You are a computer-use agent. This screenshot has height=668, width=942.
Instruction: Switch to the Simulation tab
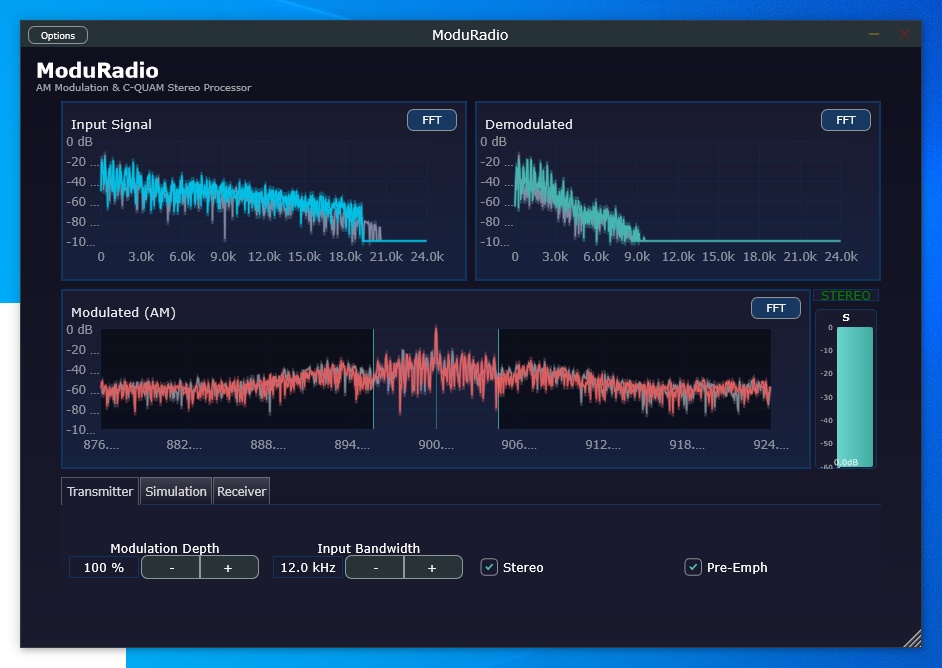pyautogui.click(x=175, y=491)
